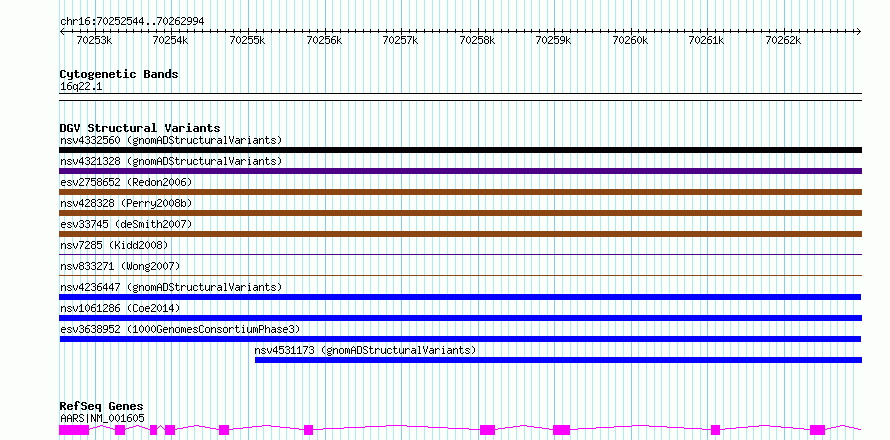The image size is (890, 440).
Task: Open variant label nsv4332560 (gnomADStructuralVariants)
Action: pyautogui.click(x=171, y=140)
